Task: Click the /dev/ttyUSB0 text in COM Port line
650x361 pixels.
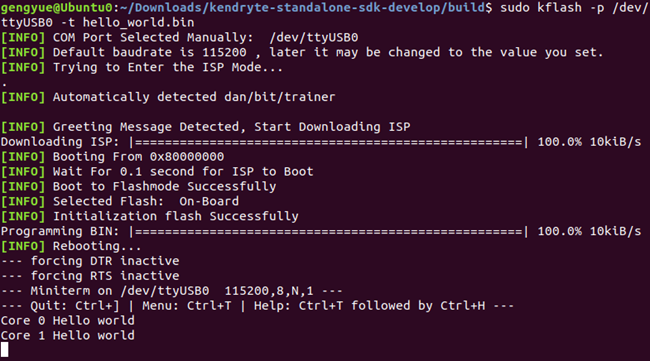Action: point(314,38)
